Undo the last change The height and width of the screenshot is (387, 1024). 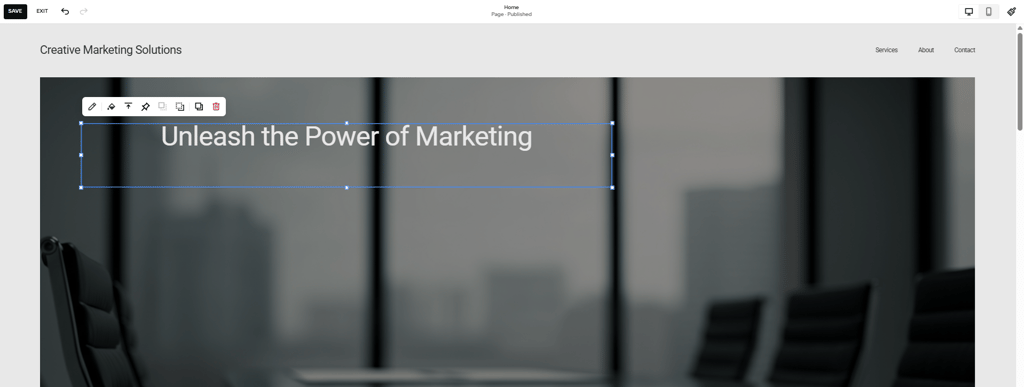click(x=65, y=11)
